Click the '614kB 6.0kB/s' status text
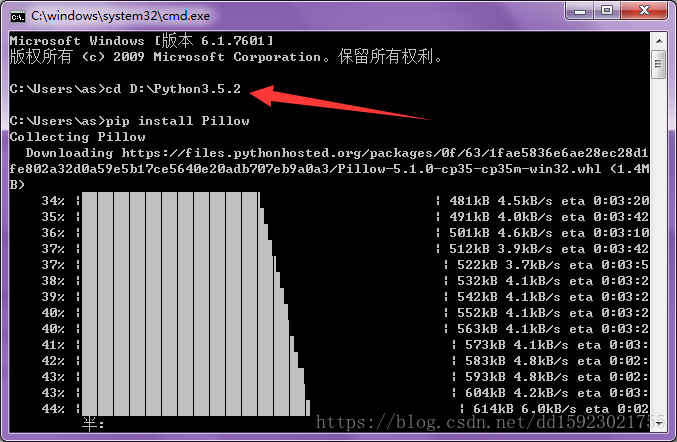Screen dimensions: 677x442 (x=525, y=408)
